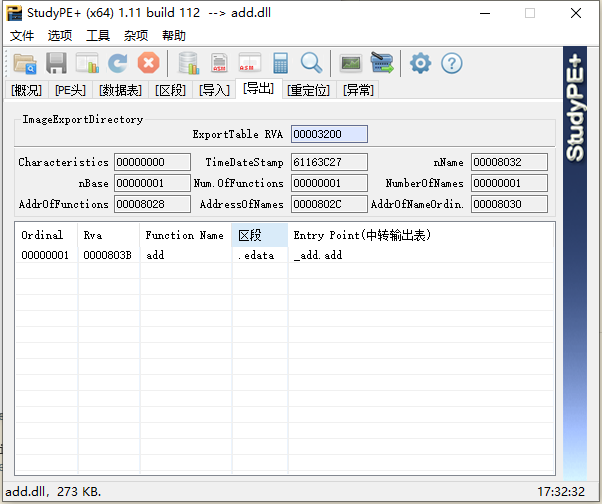
Task: Switch to the [导入] tab
Action: point(214,90)
